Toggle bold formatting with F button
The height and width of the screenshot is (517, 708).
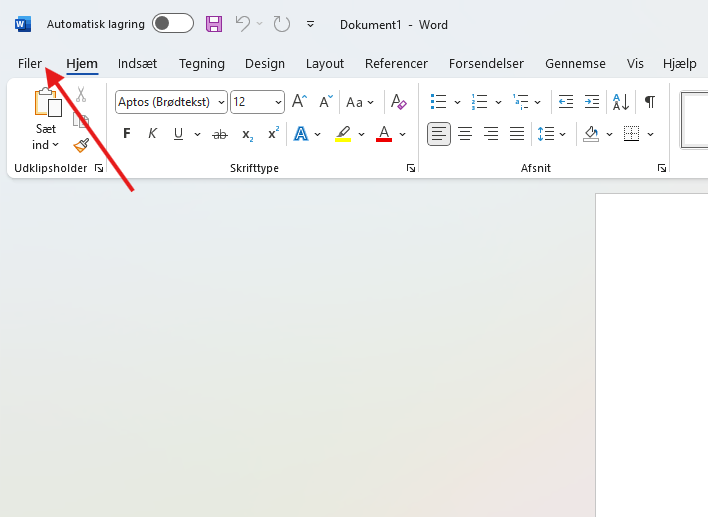pyautogui.click(x=126, y=134)
